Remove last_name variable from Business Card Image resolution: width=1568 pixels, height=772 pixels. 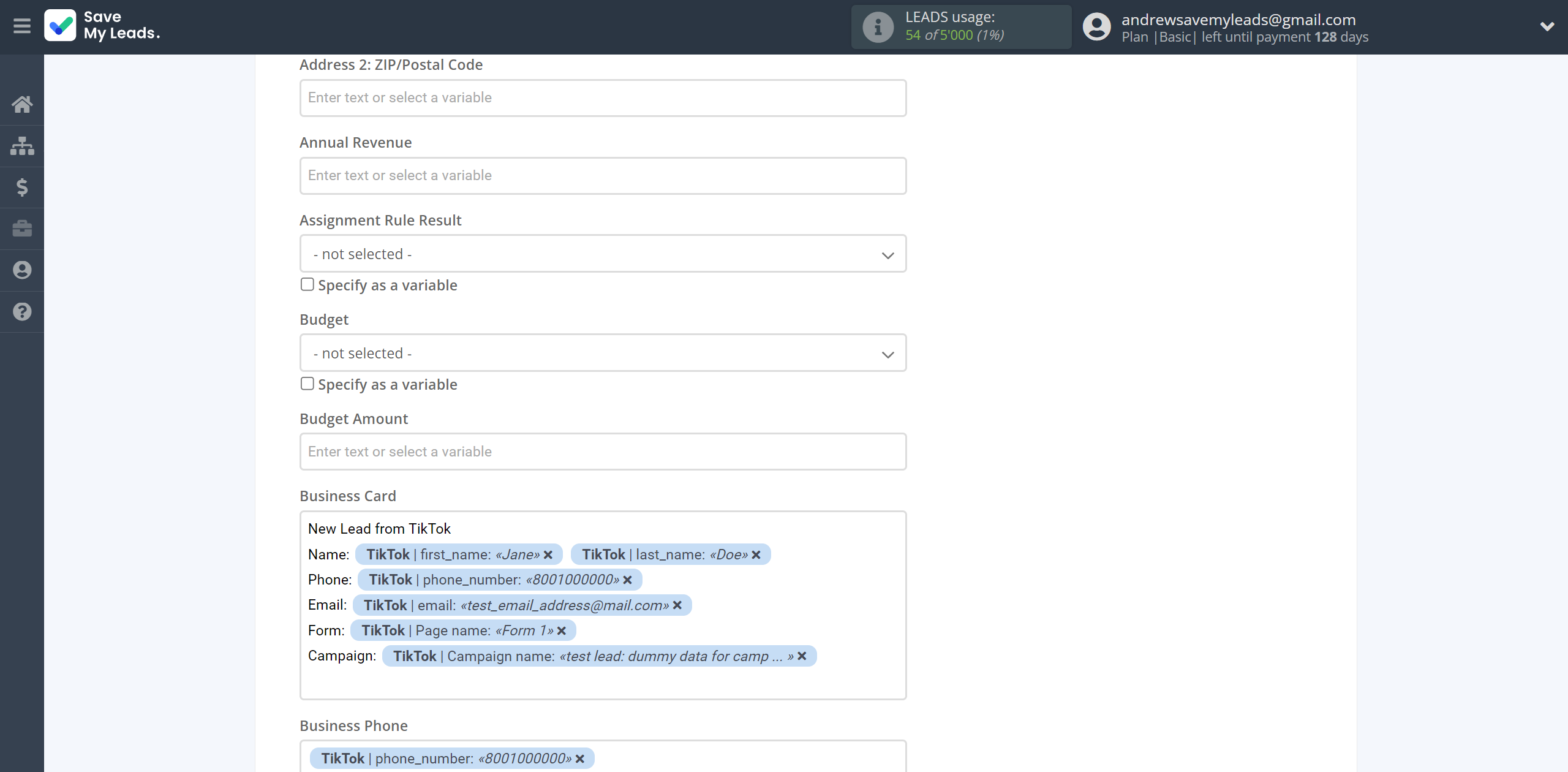(x=756, y=554)
